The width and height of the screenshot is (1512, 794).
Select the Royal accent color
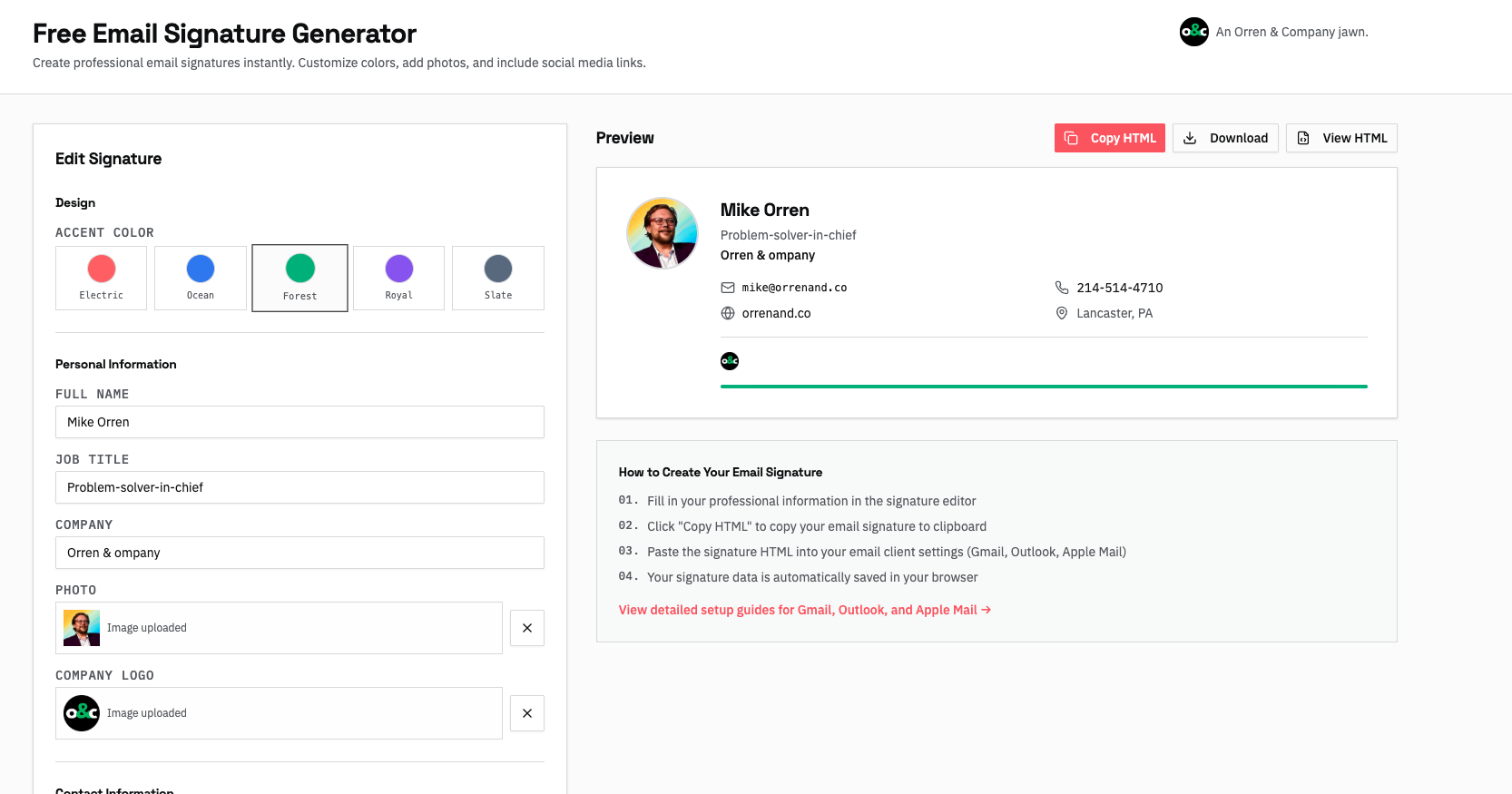tap(398, 278)
